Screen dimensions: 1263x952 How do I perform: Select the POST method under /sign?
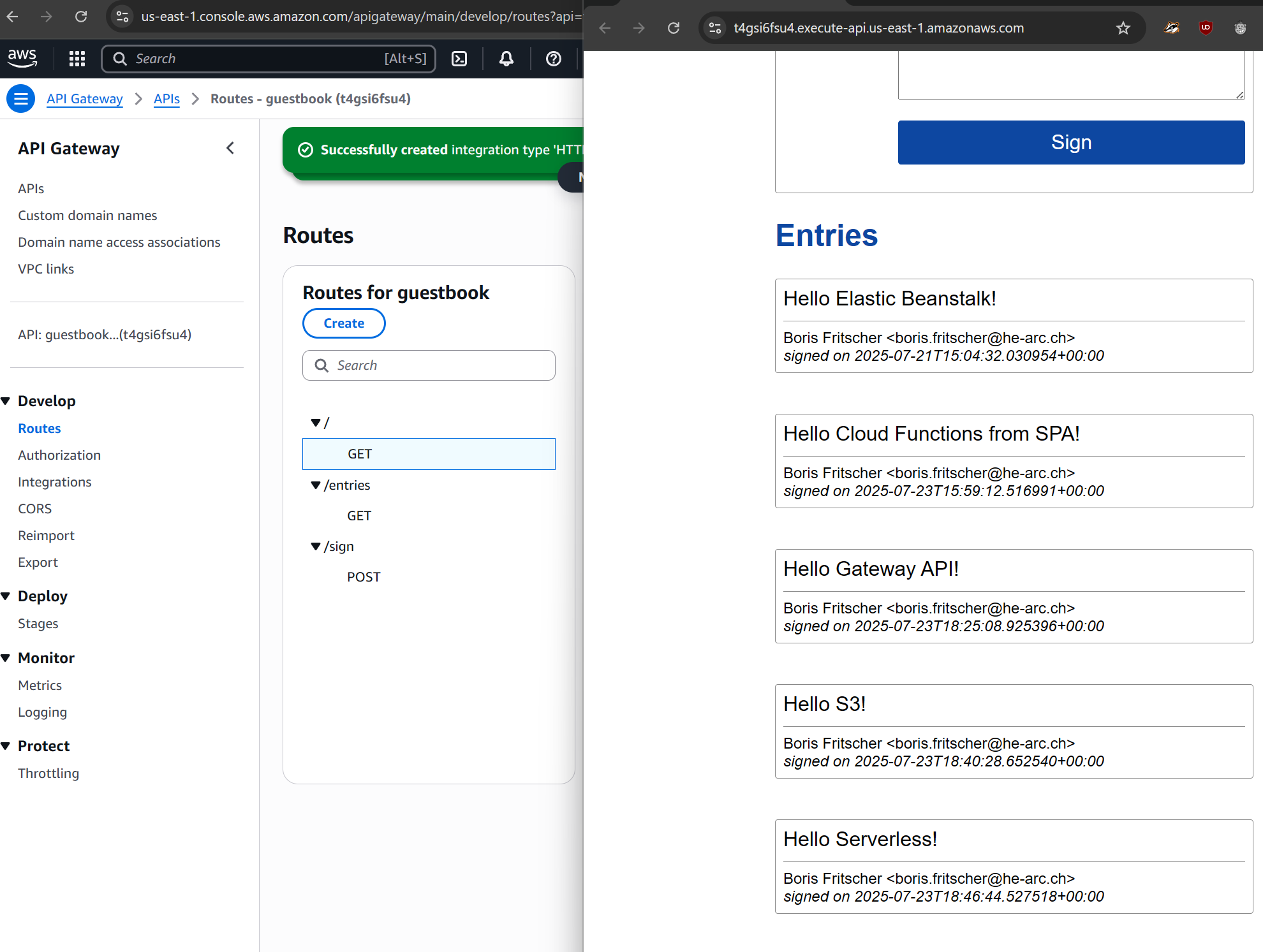(x=364, y=577)
